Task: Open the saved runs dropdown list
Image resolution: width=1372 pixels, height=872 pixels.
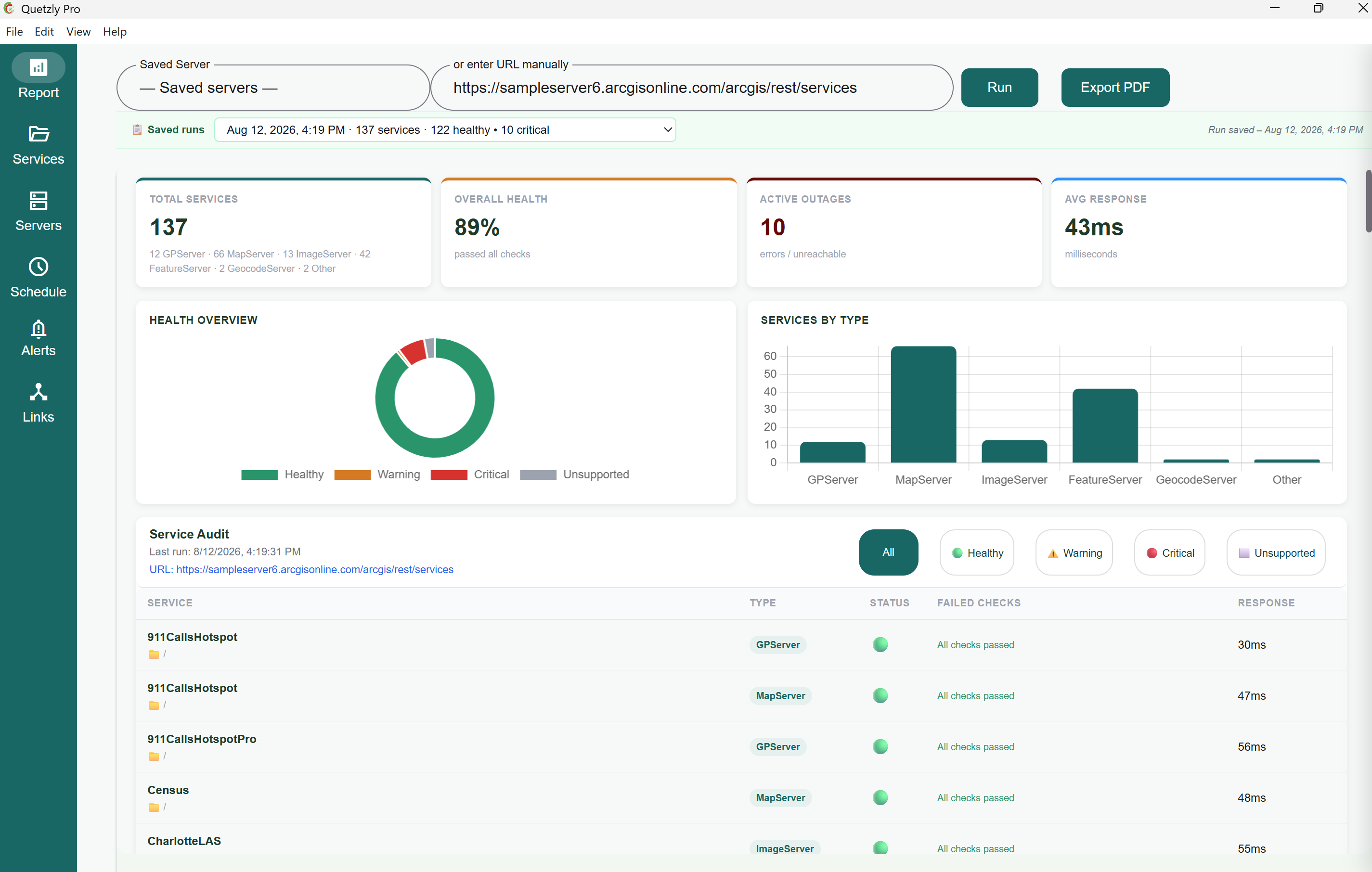Action: point(445,130)
